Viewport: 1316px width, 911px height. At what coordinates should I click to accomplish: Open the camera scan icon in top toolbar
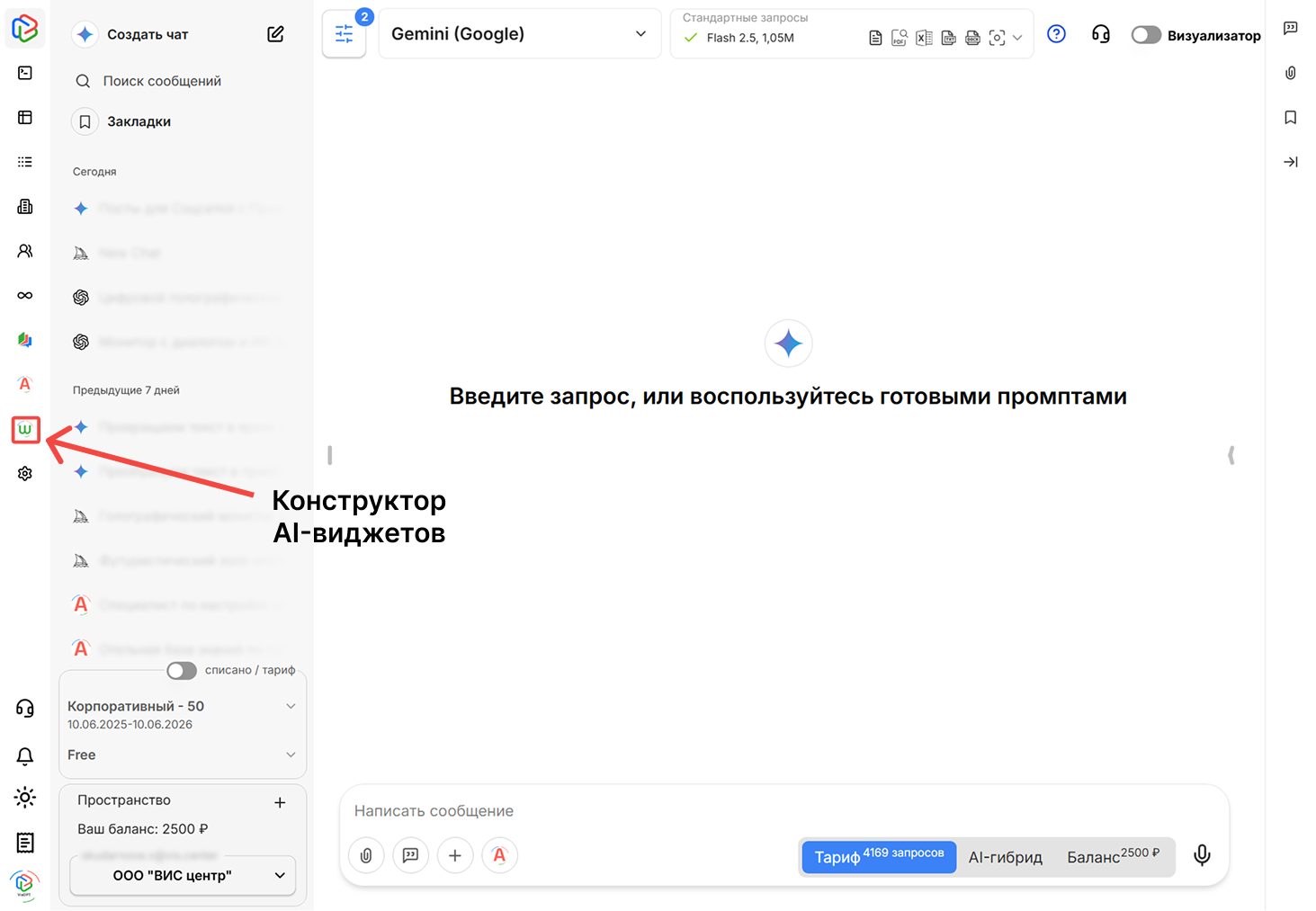point(997,38)
